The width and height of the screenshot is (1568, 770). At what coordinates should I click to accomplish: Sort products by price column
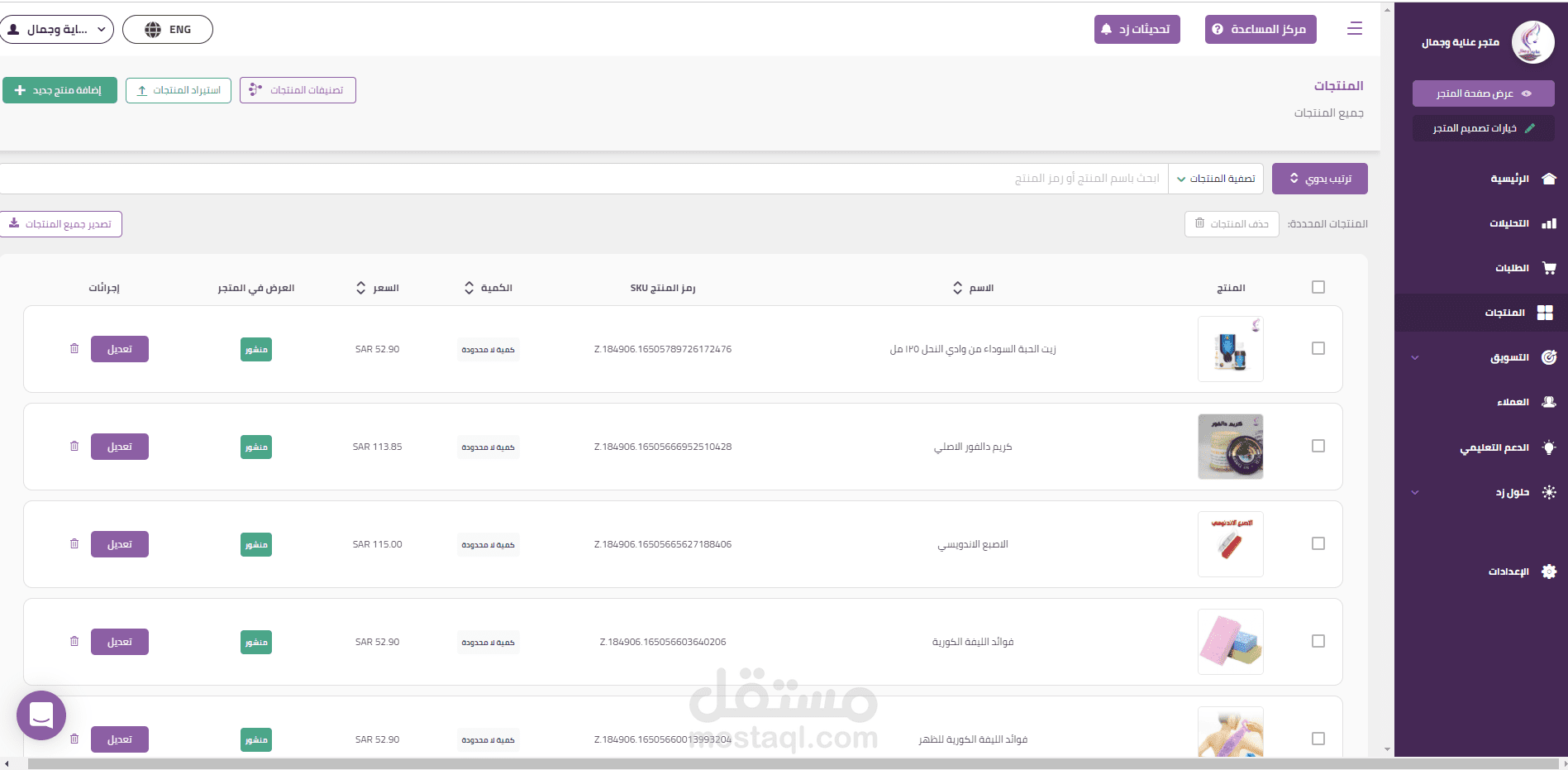coord(361,288)
